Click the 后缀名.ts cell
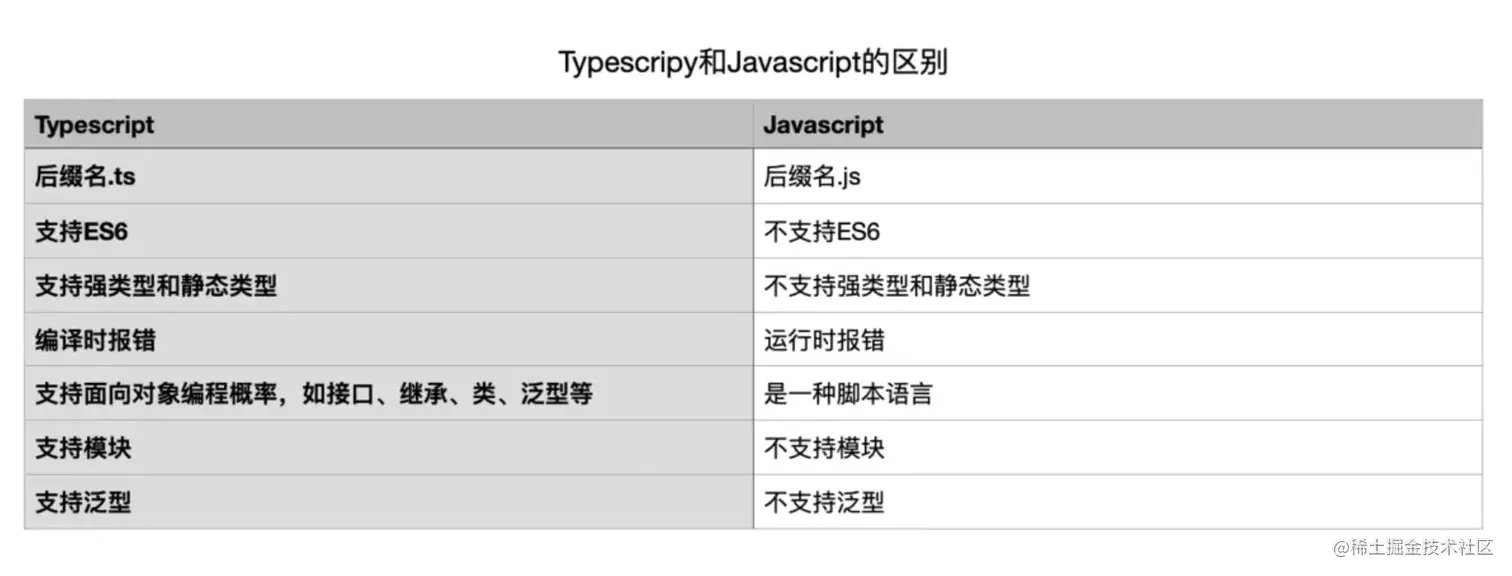This screenshot has height=576, width=1512. pyautogui.click(x=389, y=177)
